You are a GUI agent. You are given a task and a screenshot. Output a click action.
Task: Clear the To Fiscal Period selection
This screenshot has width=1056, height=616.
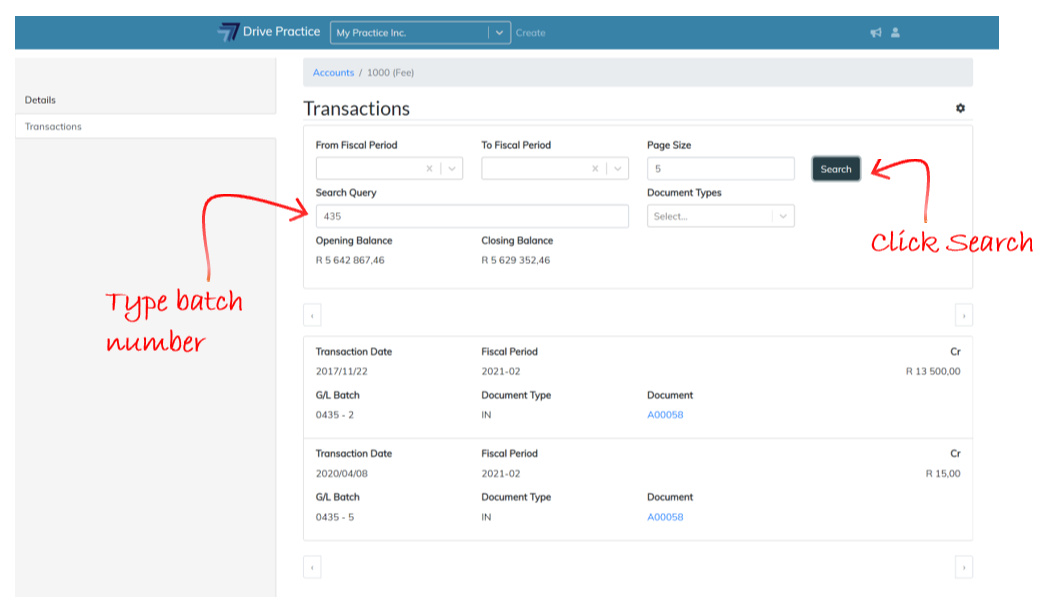[596, 169]
